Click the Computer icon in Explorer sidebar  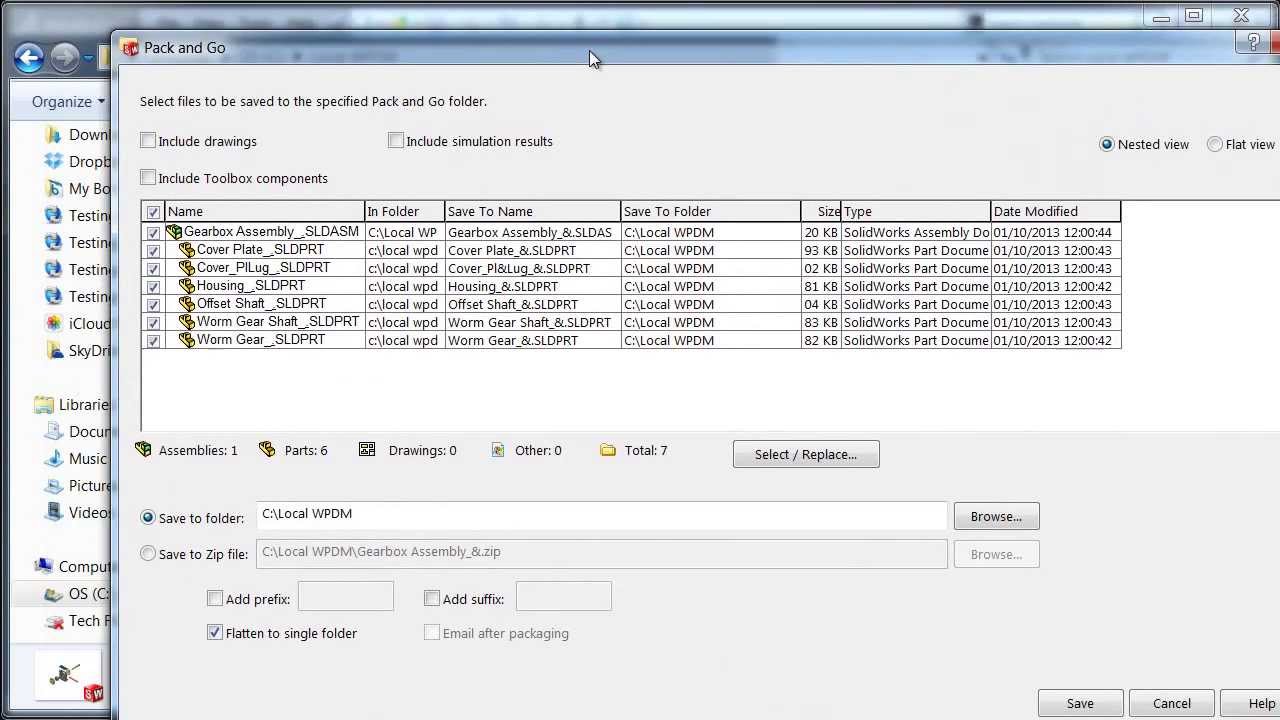click(44, 566)
